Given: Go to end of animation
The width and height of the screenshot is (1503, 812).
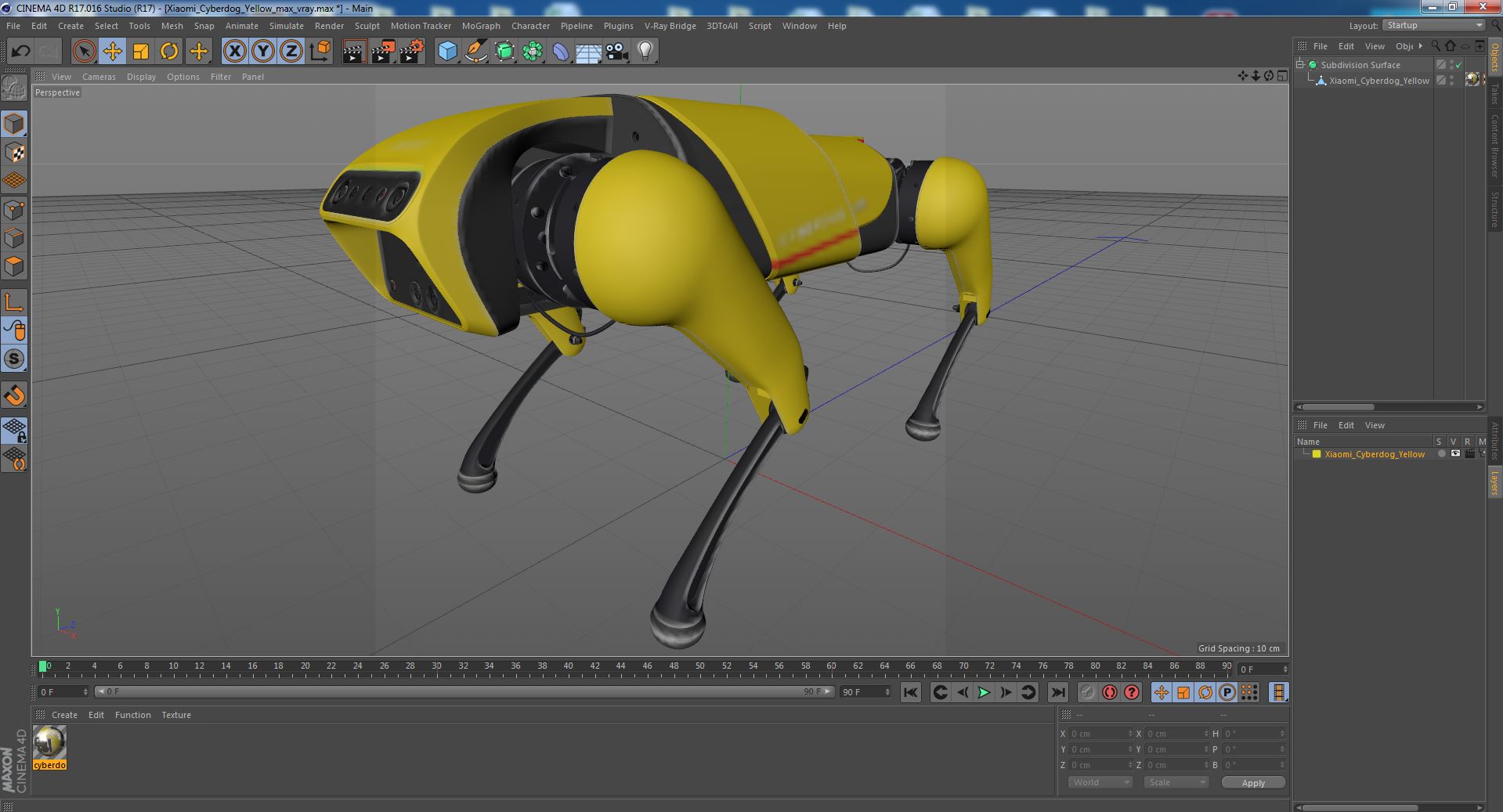Looking at the screenshot, I should pyautogui.click(x=1057, y=692).
